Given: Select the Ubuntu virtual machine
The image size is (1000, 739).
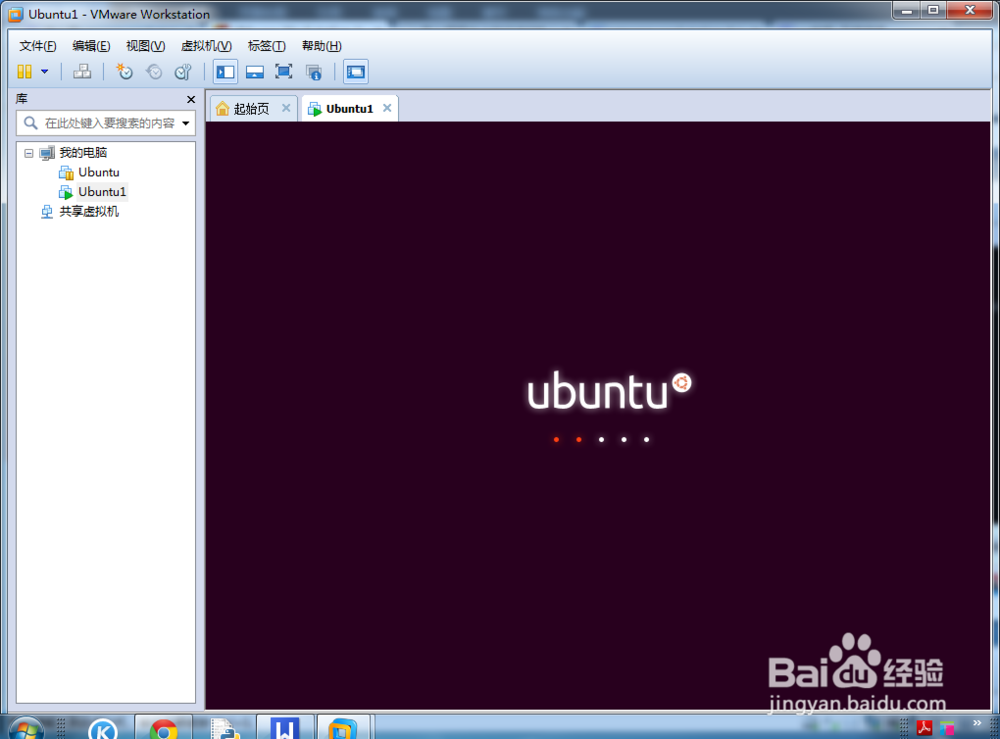Looking at the screenshot, I should pyautogui.click(x=98, y=172).
